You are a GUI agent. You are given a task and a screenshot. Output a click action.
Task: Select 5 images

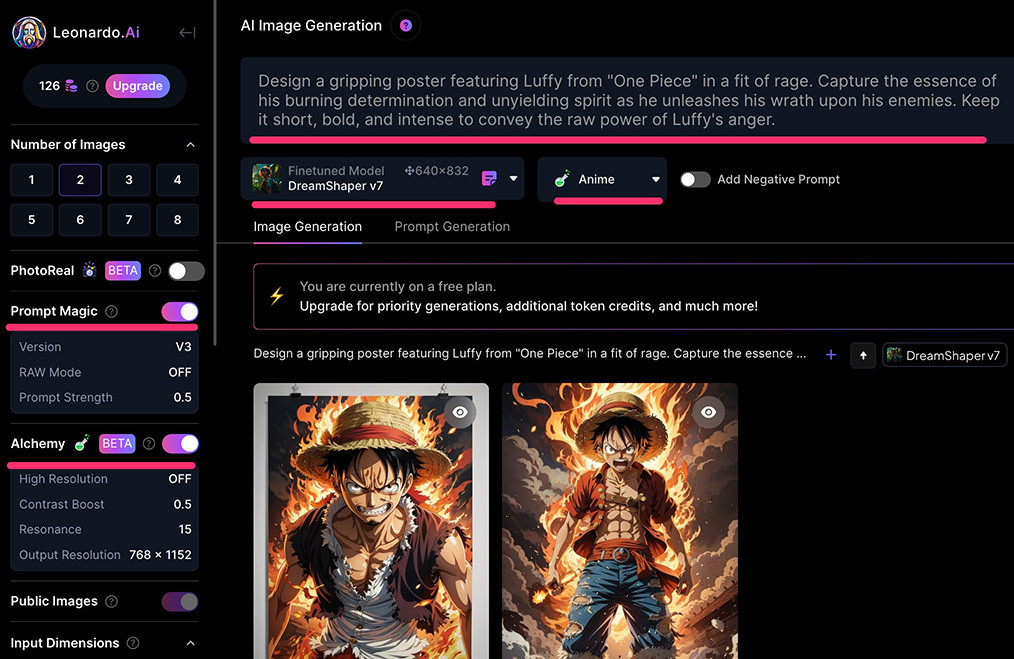[x=32, y=220]
